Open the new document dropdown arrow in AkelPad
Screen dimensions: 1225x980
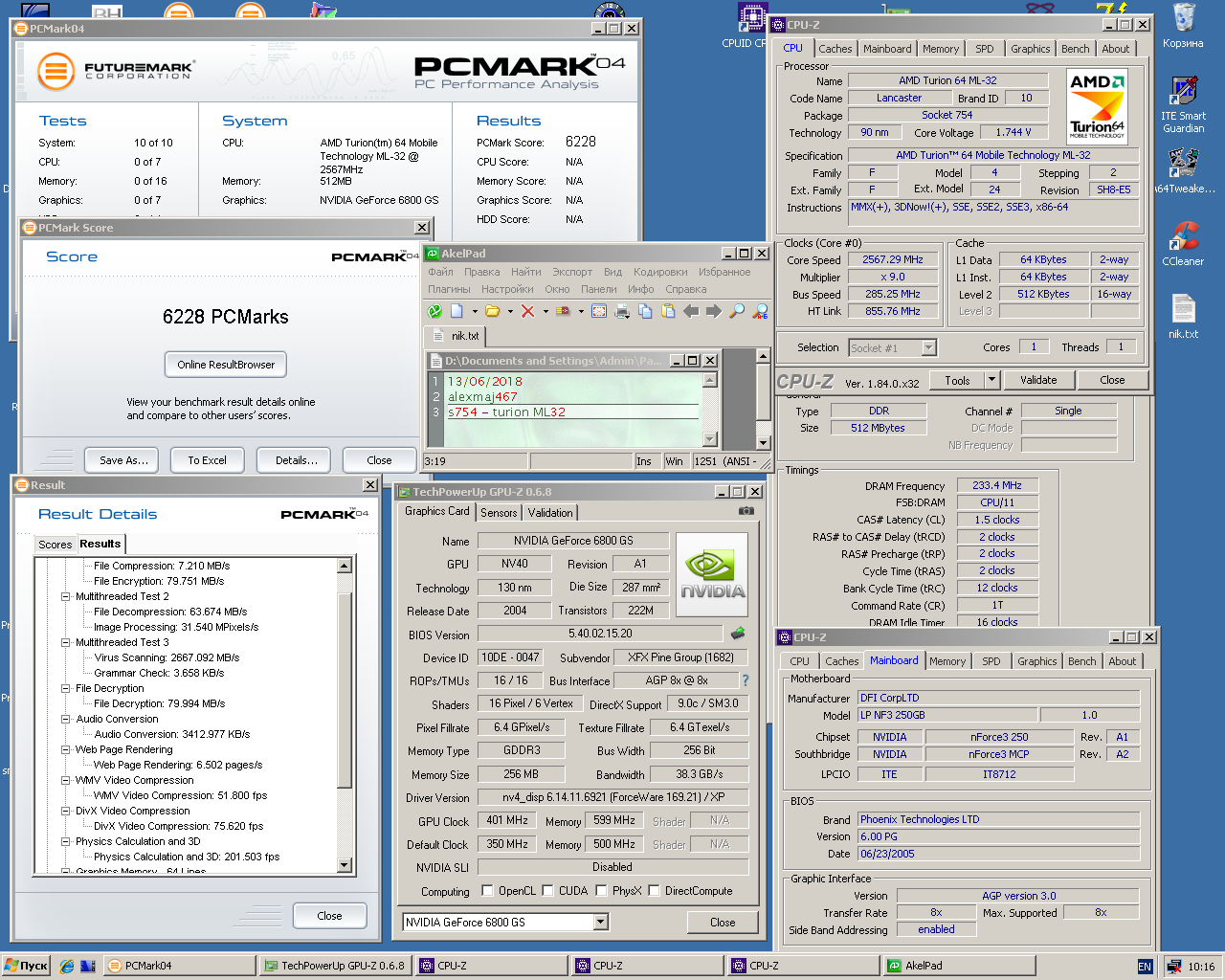[475, 311]
